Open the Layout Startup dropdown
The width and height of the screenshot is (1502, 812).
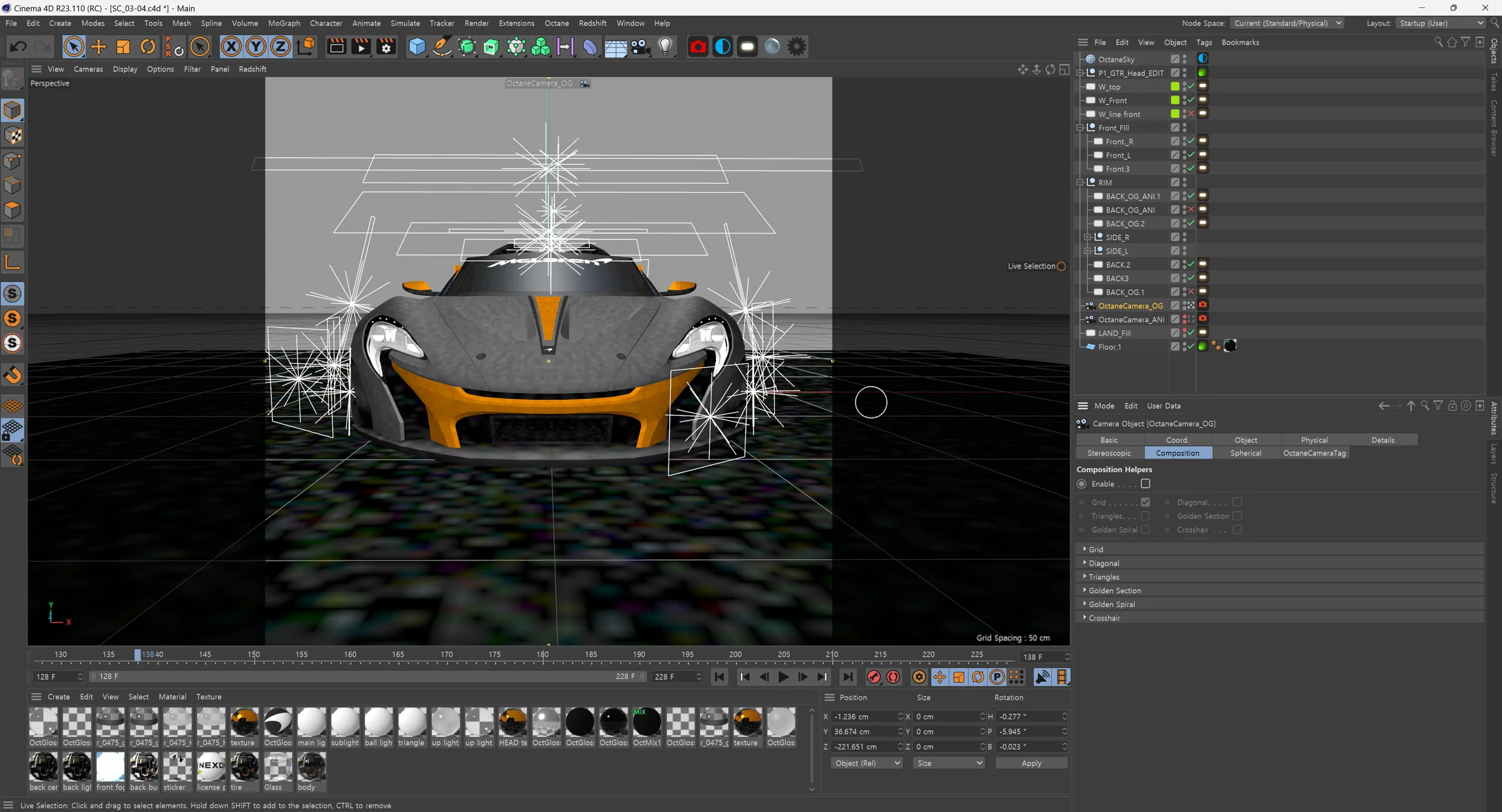pos(1441,23)
